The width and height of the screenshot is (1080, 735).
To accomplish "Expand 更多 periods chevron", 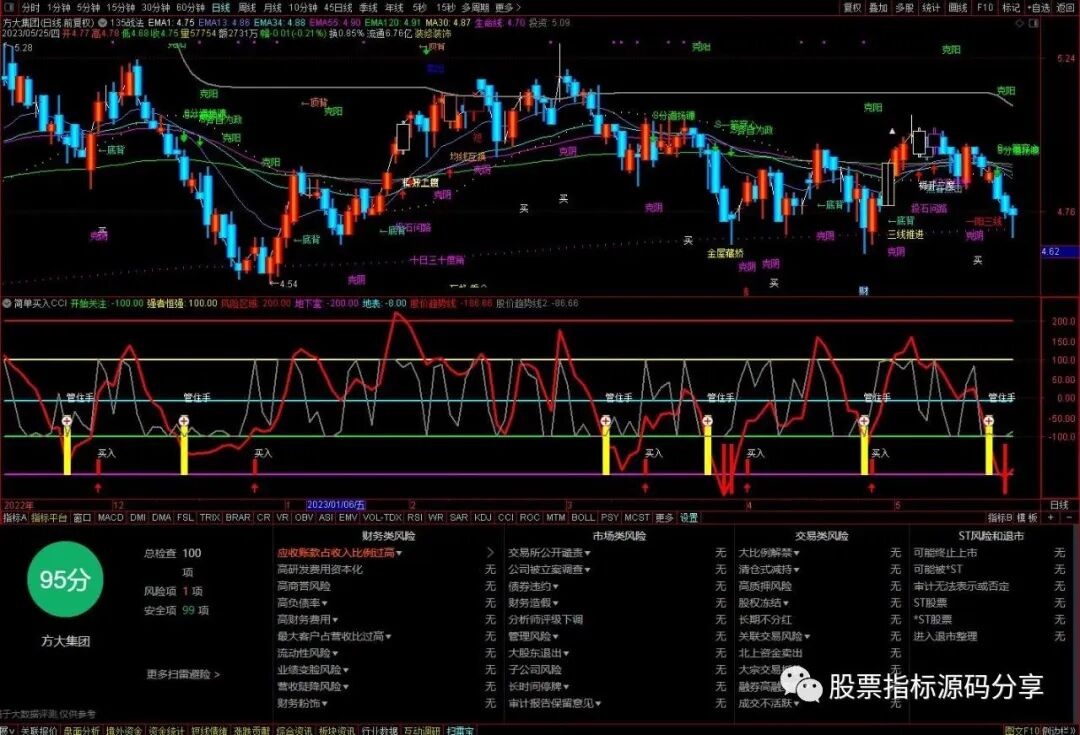I will click(x=508, y=8).
